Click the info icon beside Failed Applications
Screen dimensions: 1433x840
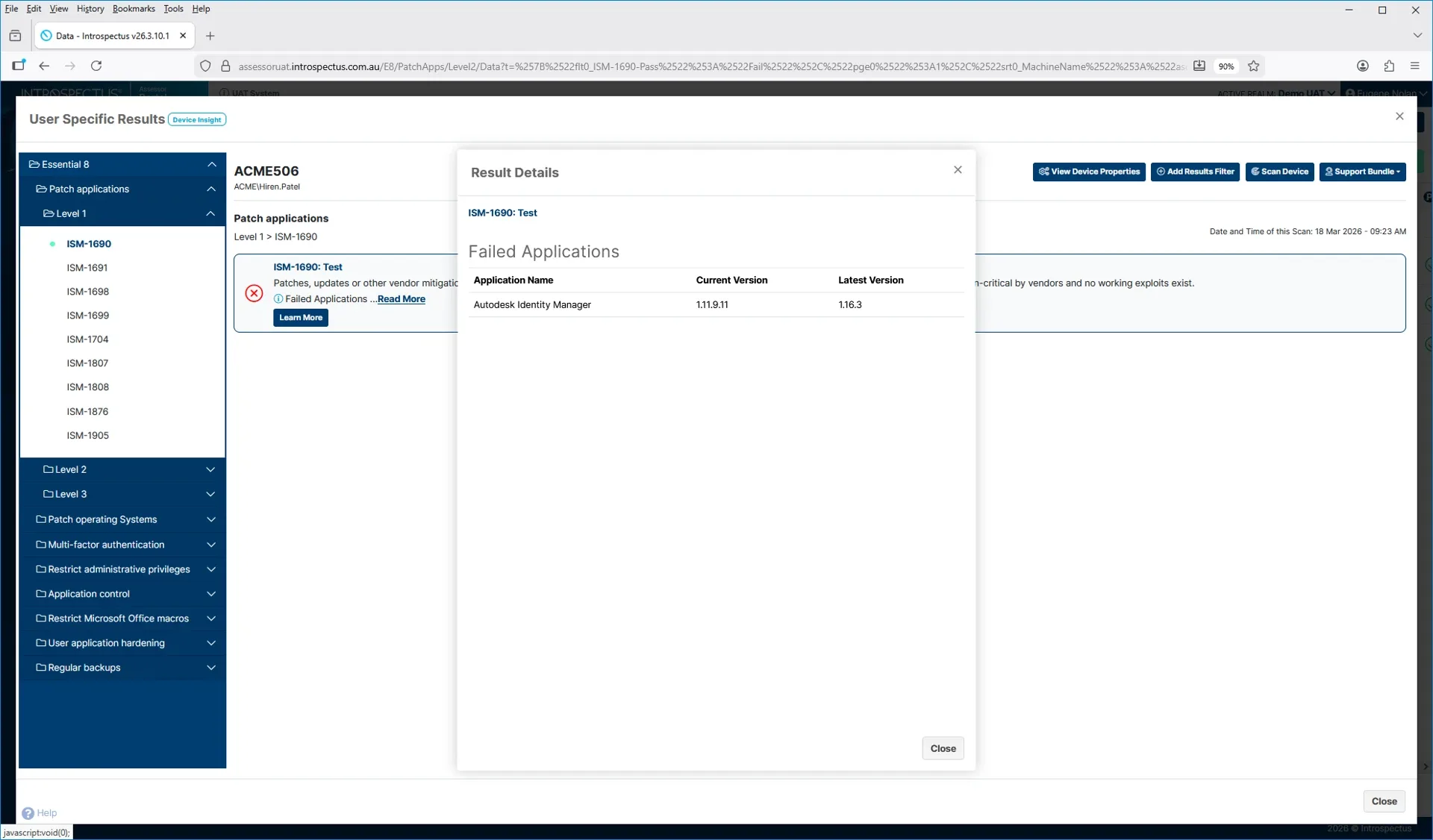(x=278, y=299)
